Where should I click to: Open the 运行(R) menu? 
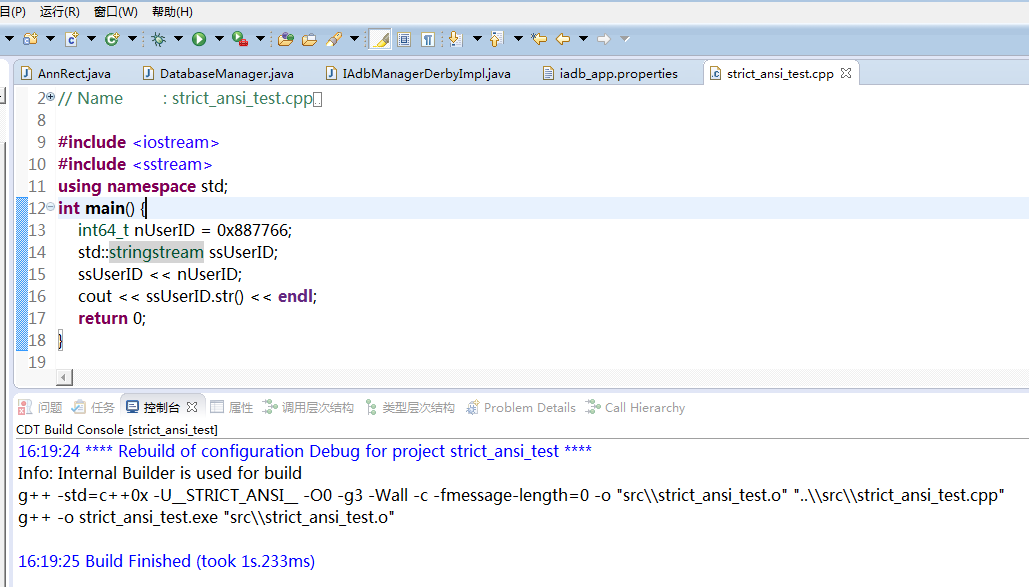tap(59, 12)
